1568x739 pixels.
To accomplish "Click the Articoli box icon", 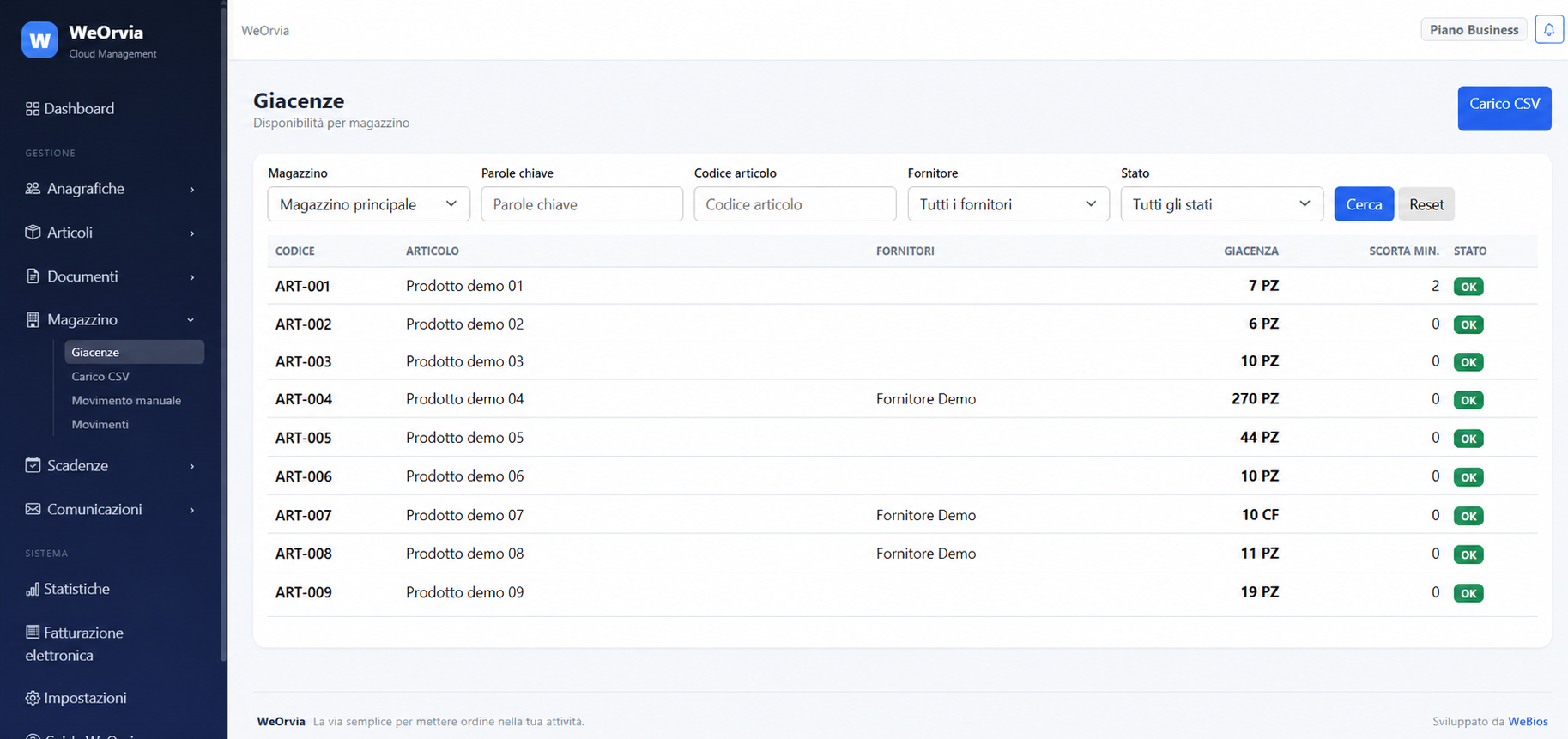I will pos(33,233).
